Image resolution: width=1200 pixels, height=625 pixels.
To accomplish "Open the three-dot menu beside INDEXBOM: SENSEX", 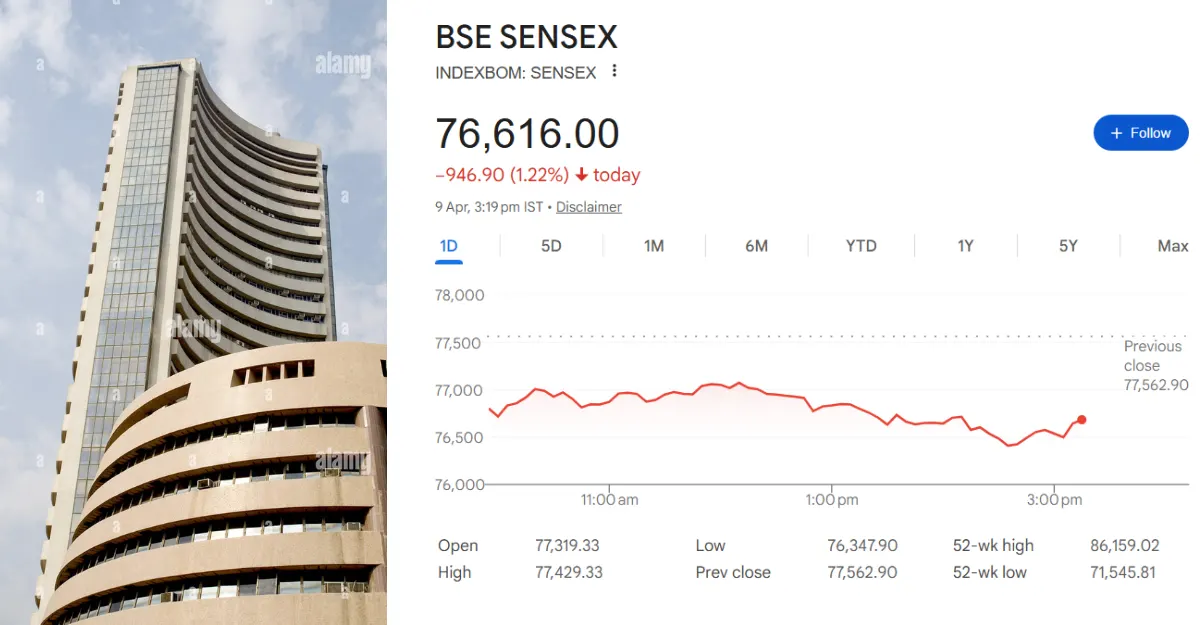I will [x=614, y=71].
